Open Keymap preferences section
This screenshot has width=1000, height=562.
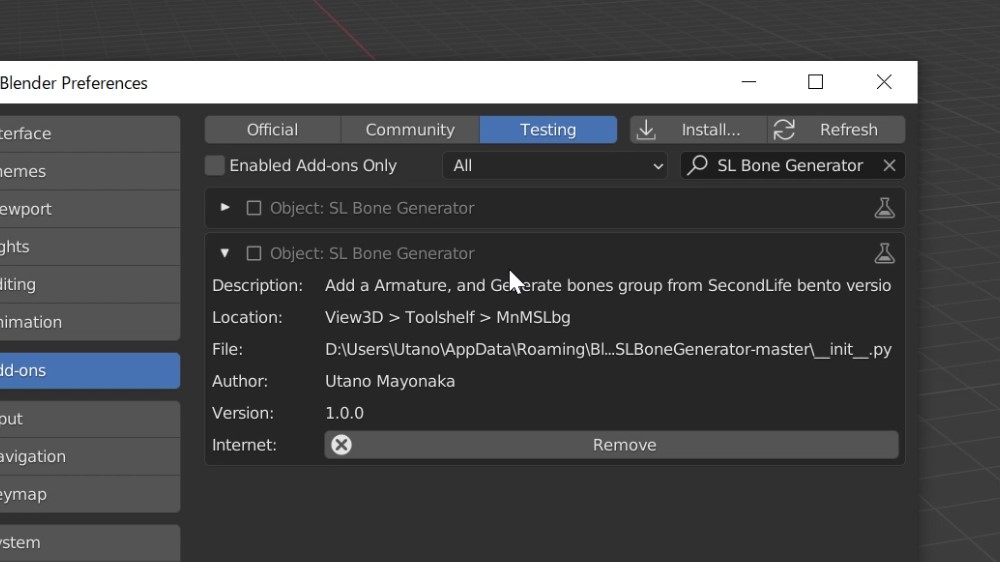click(x=89, y=494)
